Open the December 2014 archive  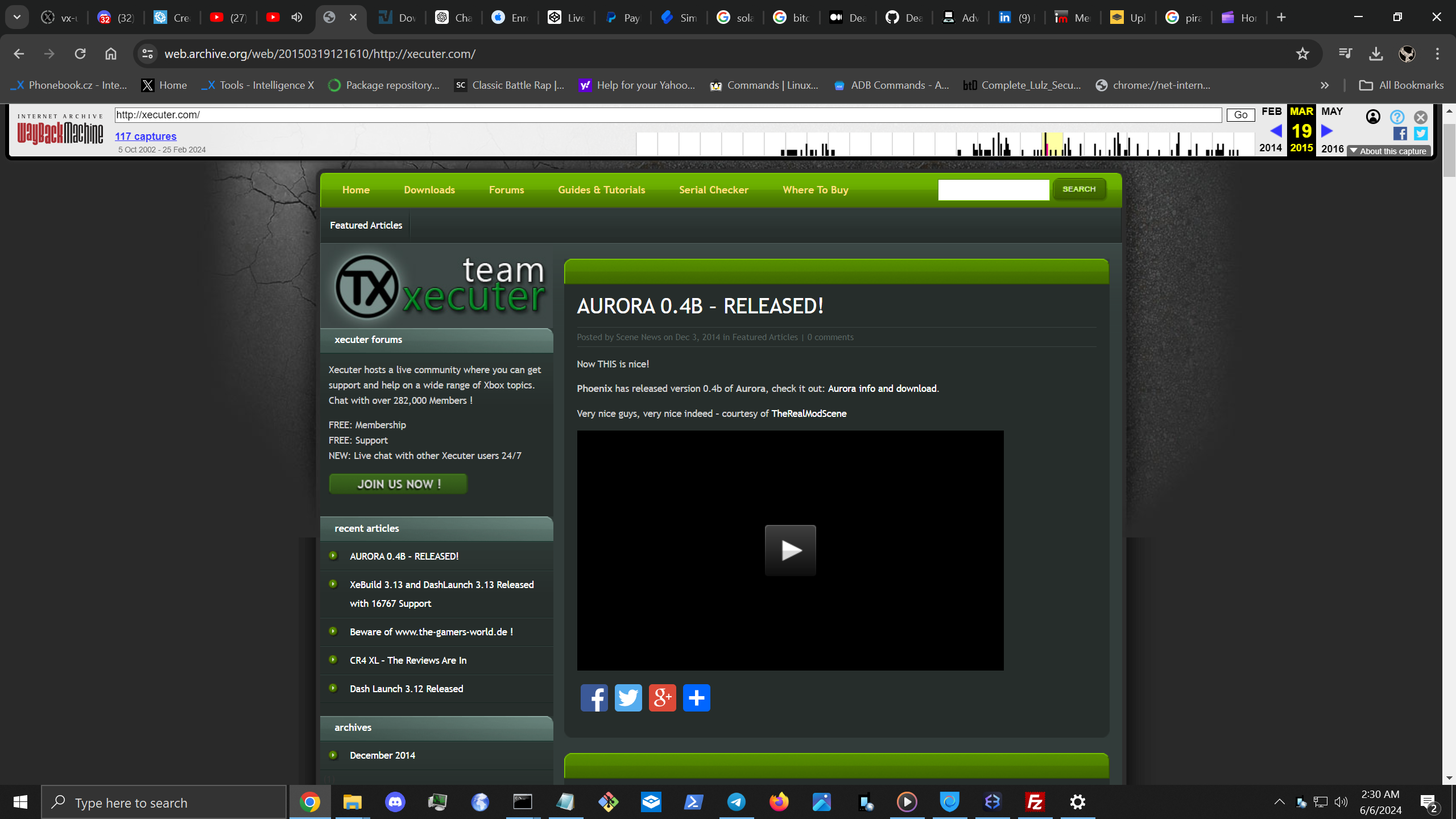[382, 755]
